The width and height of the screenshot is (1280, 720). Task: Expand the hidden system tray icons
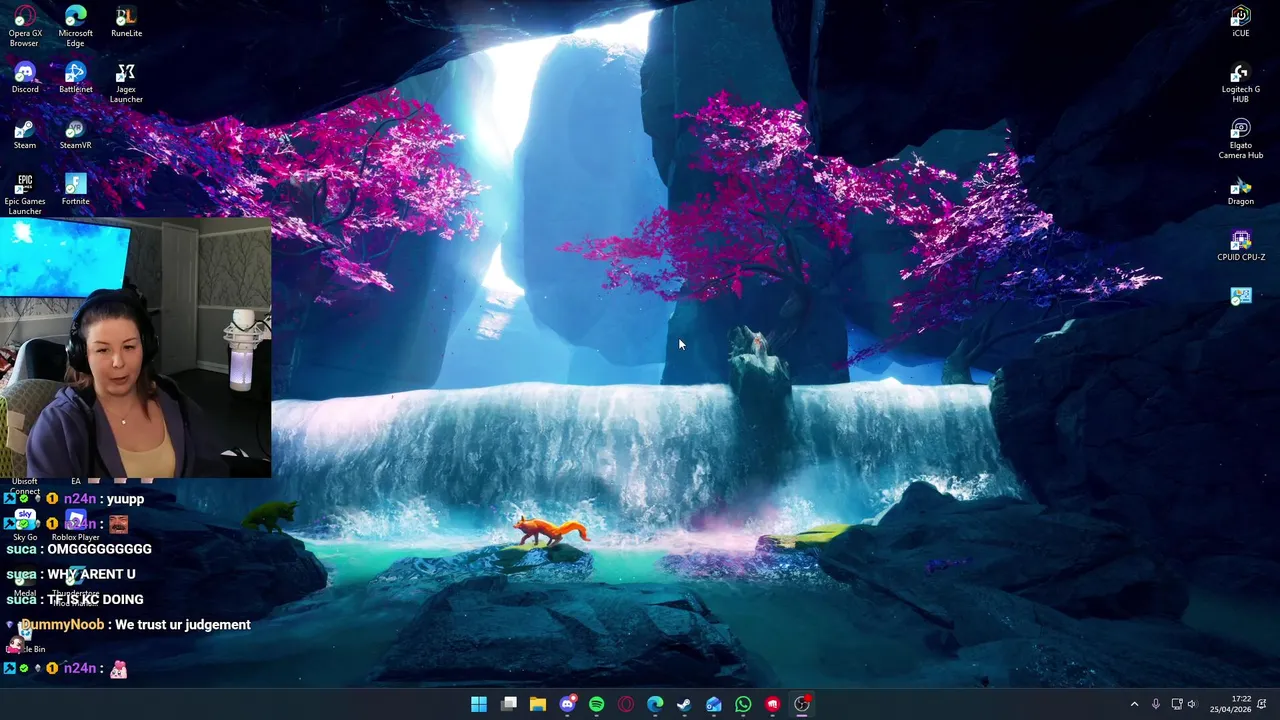pyautogui.click(x=1134, y=704)
